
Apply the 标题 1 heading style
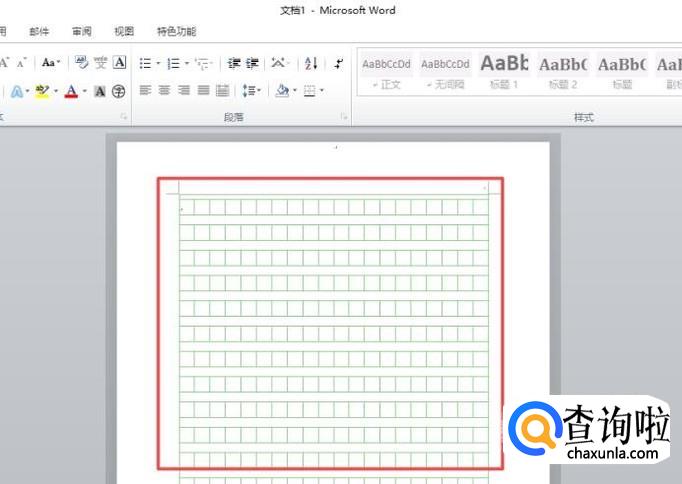(x=504, y=73)
